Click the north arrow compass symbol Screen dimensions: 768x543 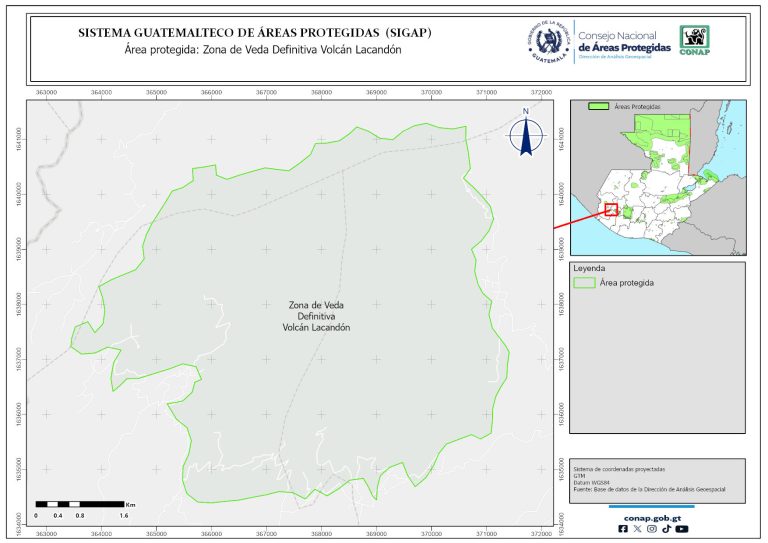point(525,137)
